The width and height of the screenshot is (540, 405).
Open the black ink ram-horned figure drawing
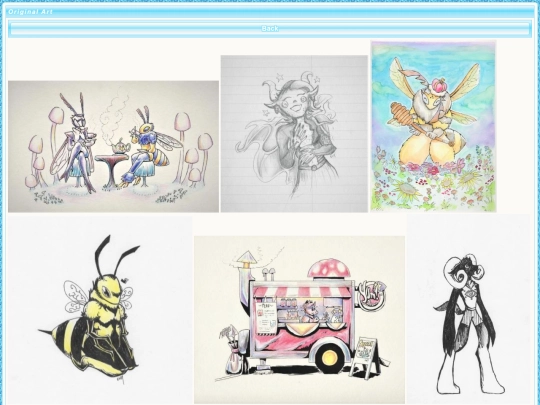click(x=469, y=309)
